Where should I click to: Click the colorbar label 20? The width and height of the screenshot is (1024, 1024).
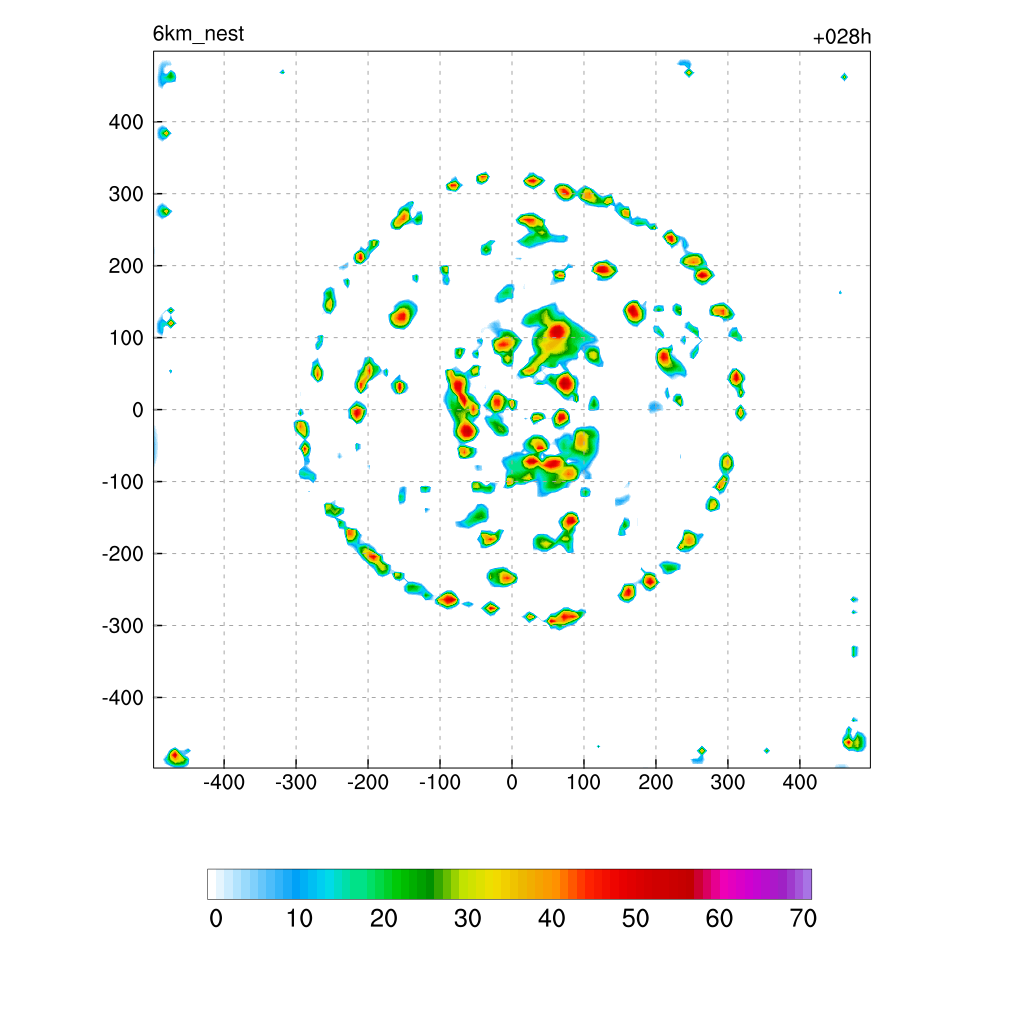[x=383, y=919]
